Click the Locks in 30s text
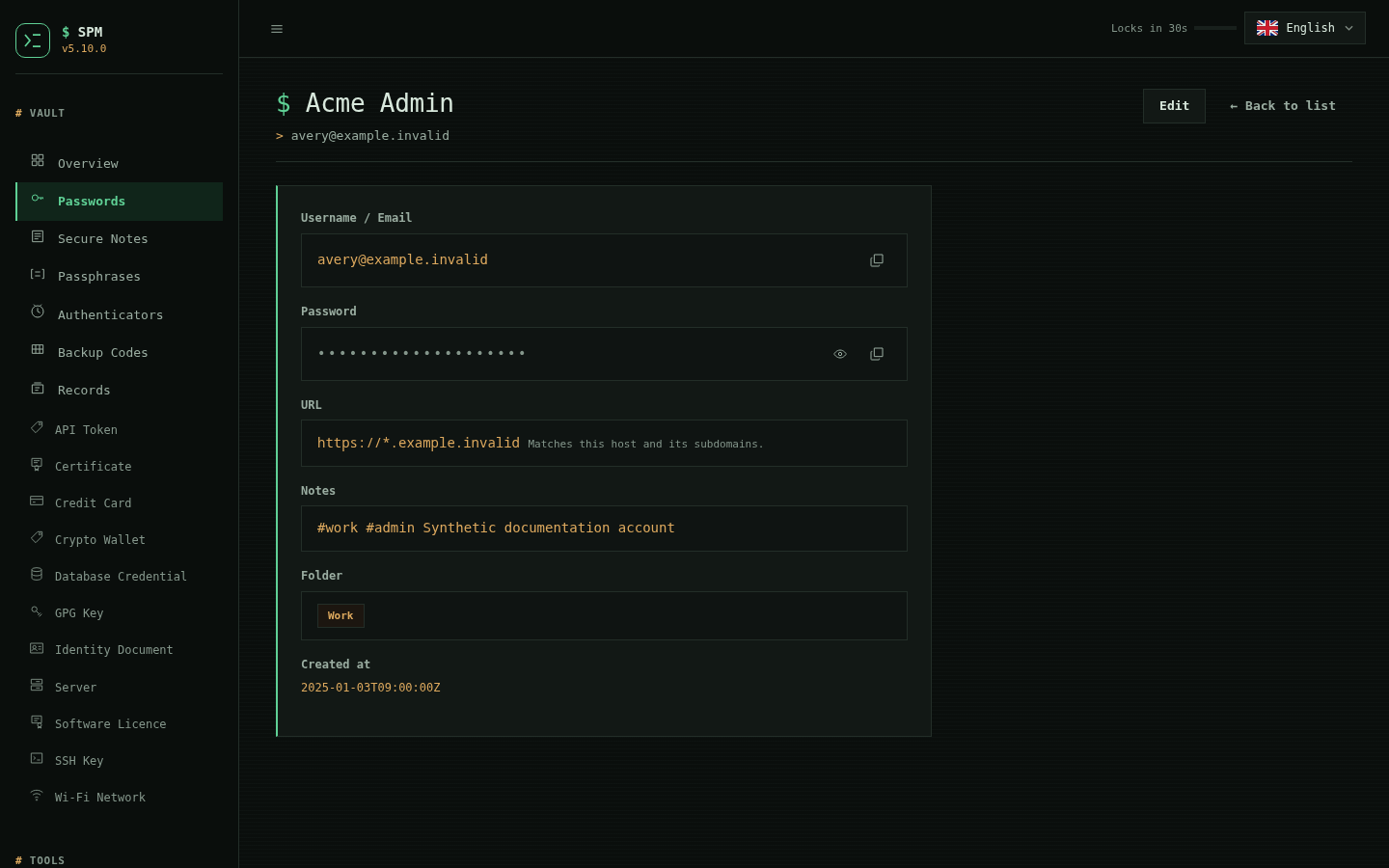The width and height of the screenshot is (1389, 868). (1149, 28)
